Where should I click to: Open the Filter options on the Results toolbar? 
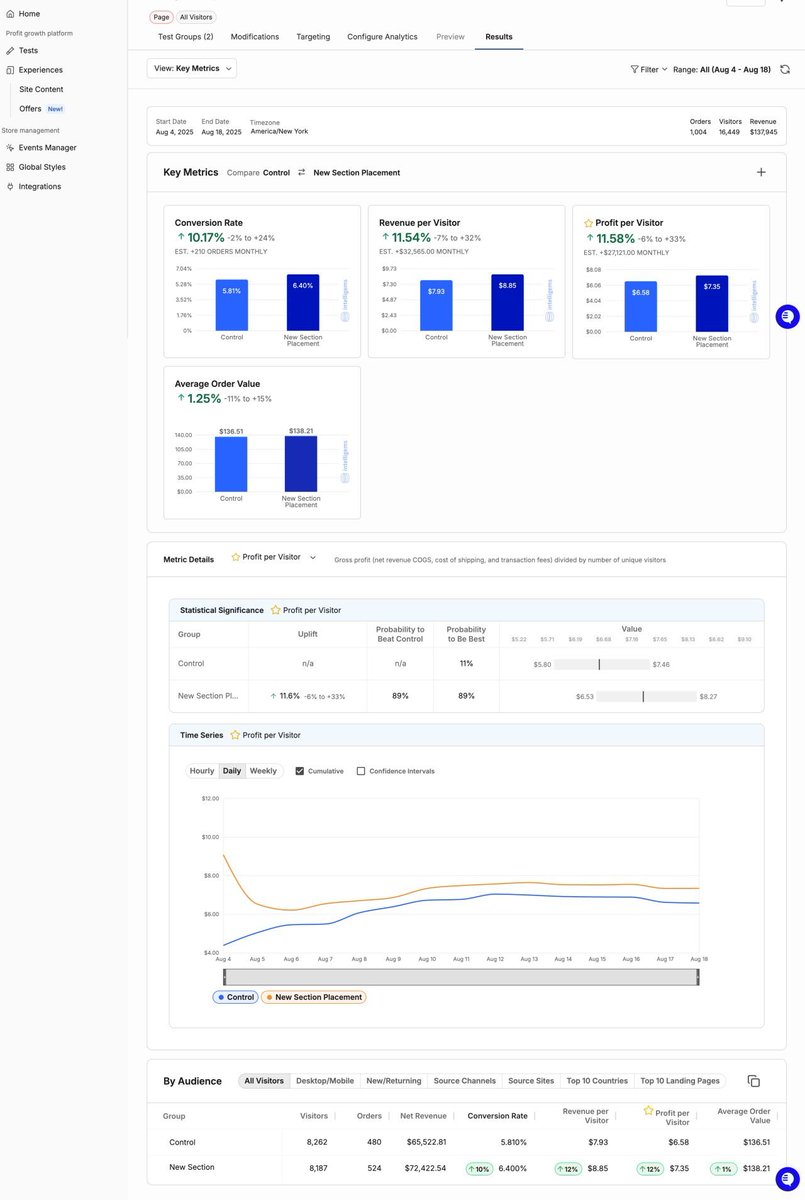pos(648,69)
